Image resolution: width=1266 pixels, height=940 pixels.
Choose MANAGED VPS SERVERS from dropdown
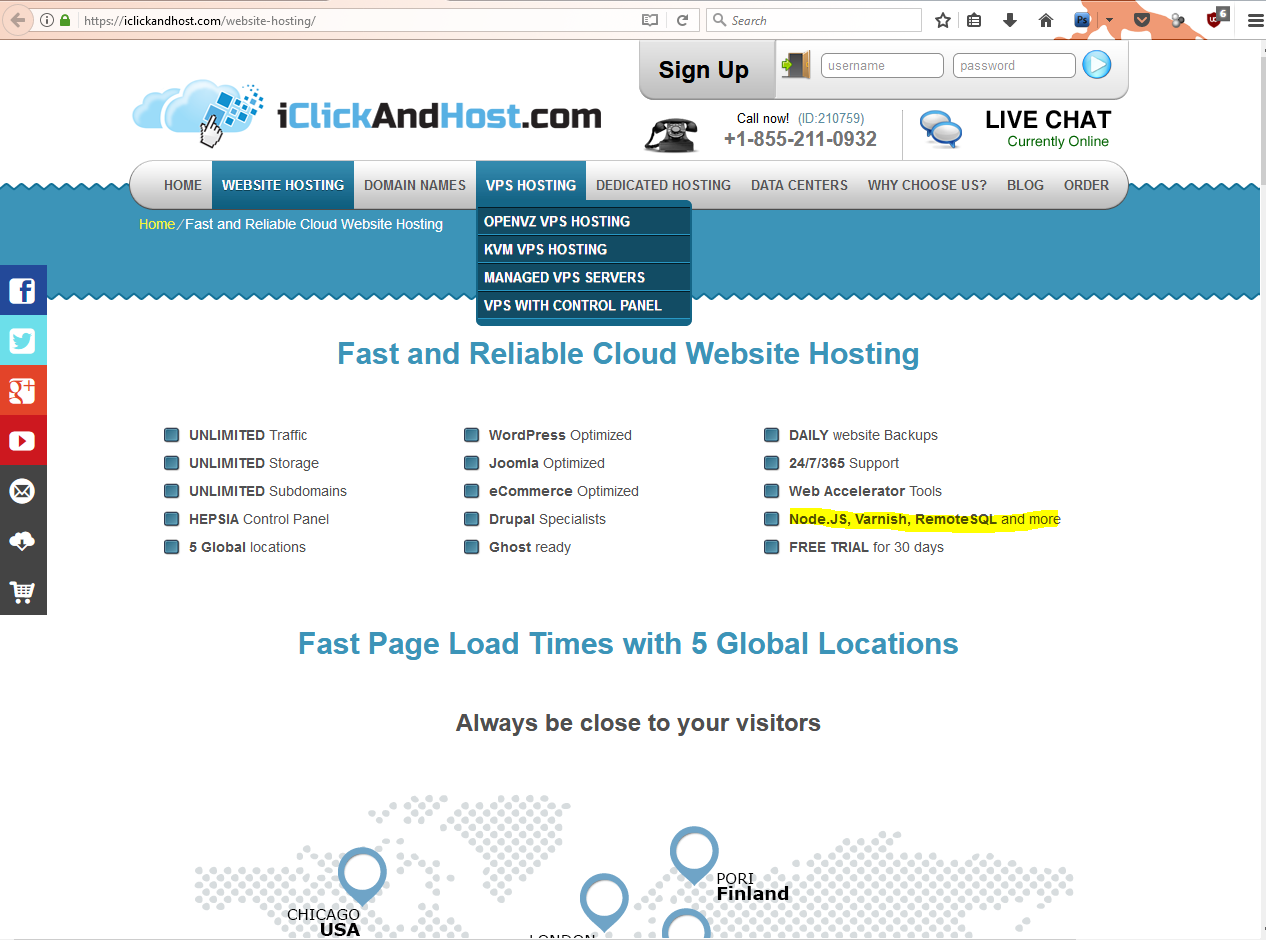point(584,277)
